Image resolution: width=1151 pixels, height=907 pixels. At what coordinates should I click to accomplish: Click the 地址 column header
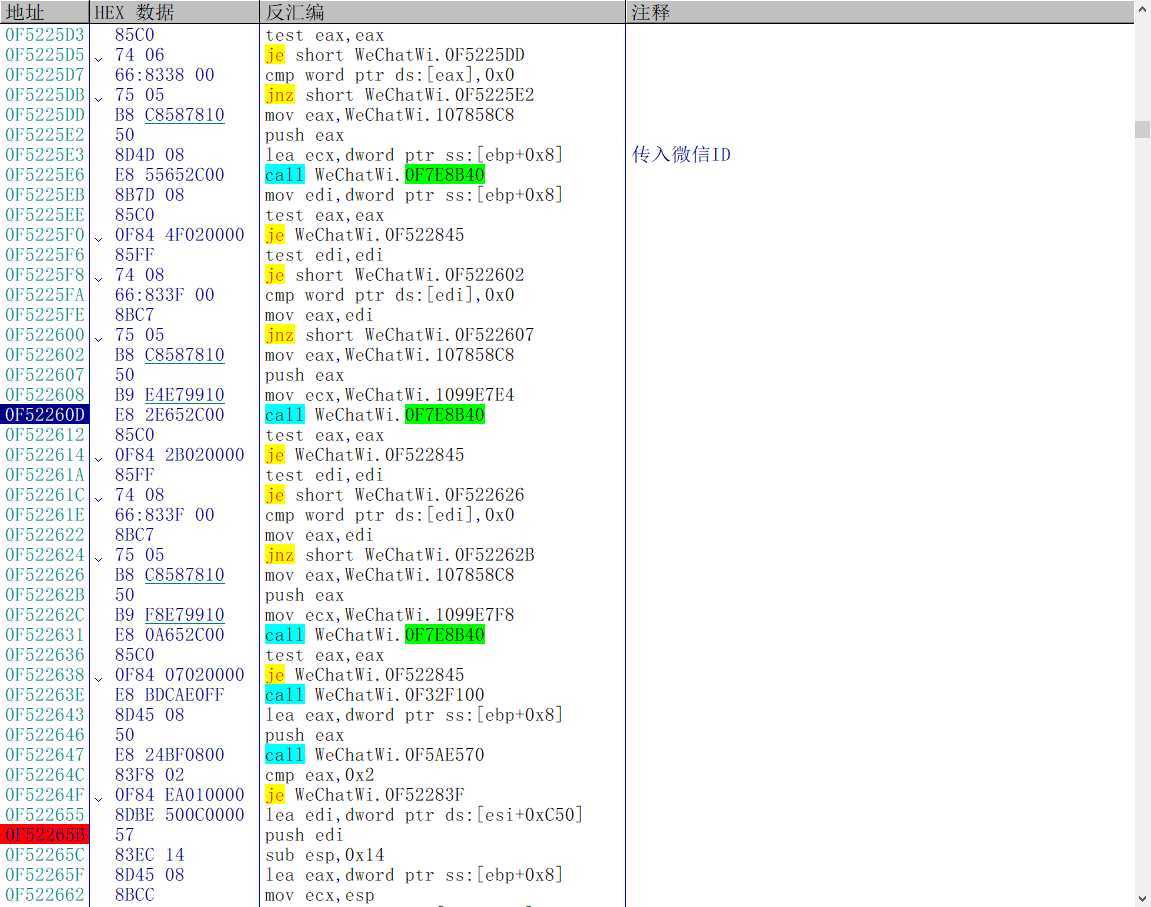coord(44,12)
